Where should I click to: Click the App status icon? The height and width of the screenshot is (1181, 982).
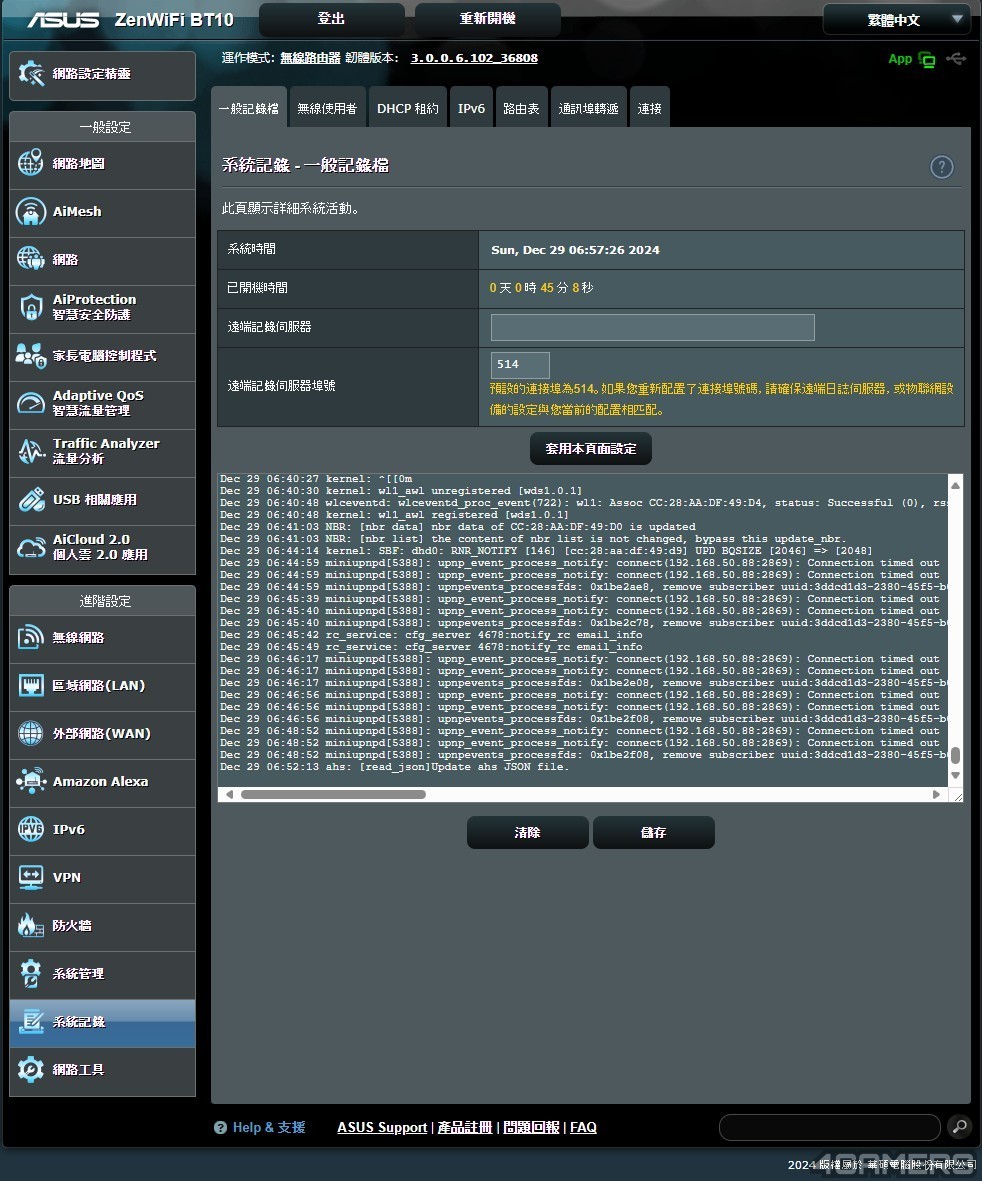tap(927, 60)
